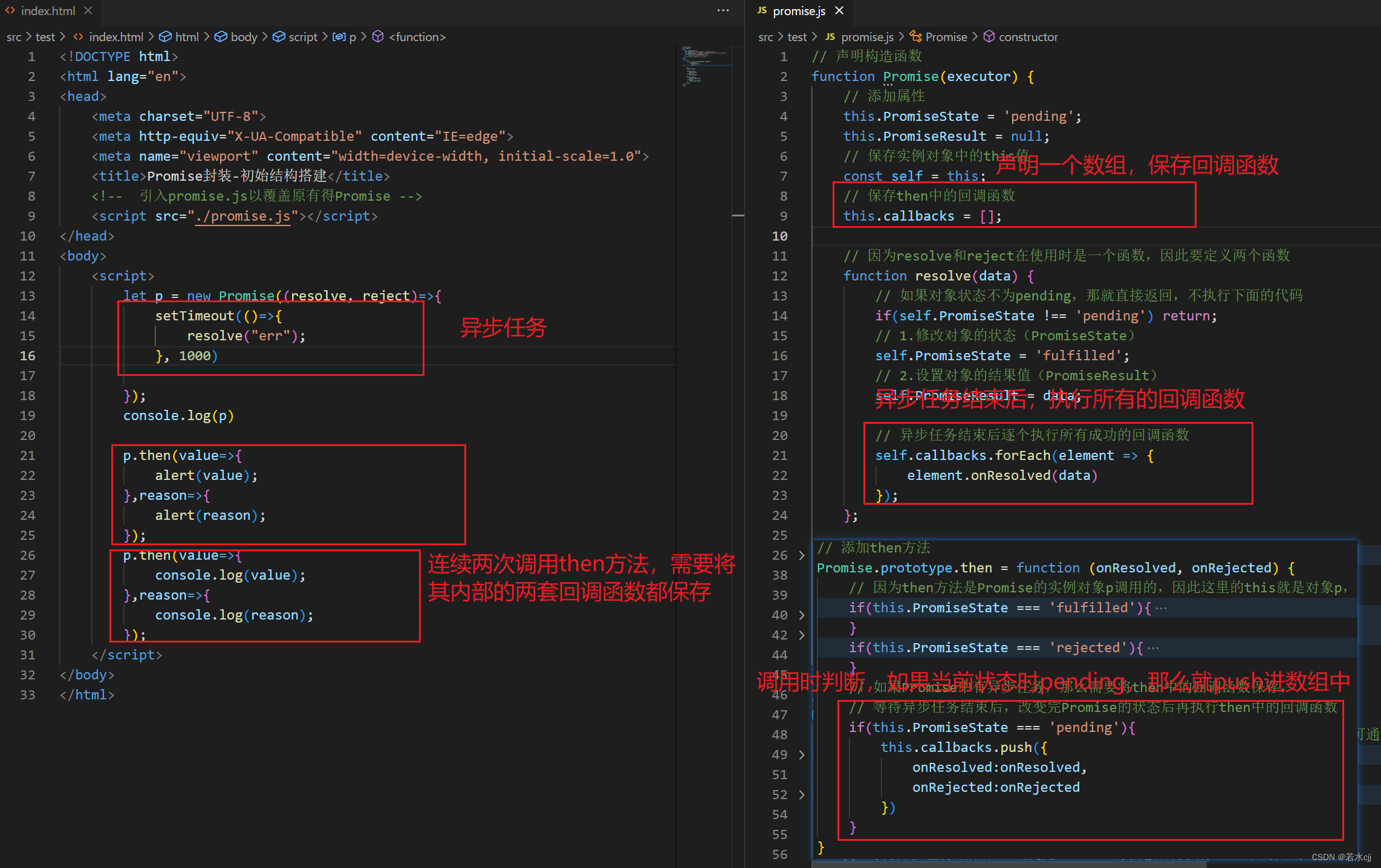Click the cube icon before 'html' breadcrumb

pos(164,37)
